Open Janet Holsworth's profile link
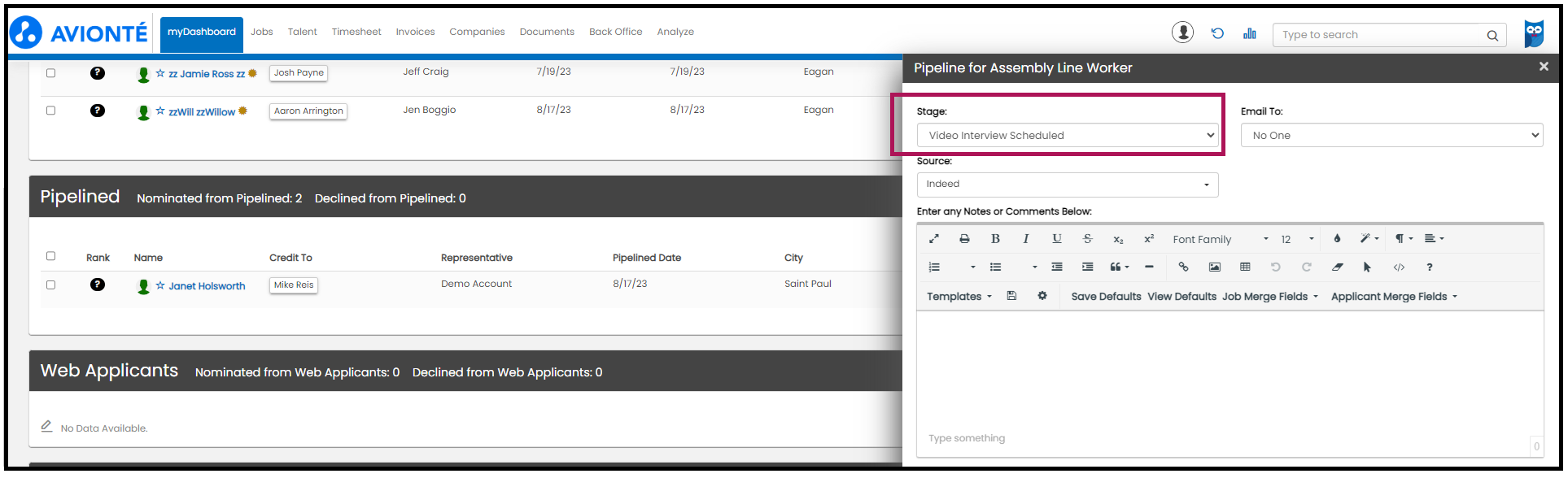 click(207, 286)
